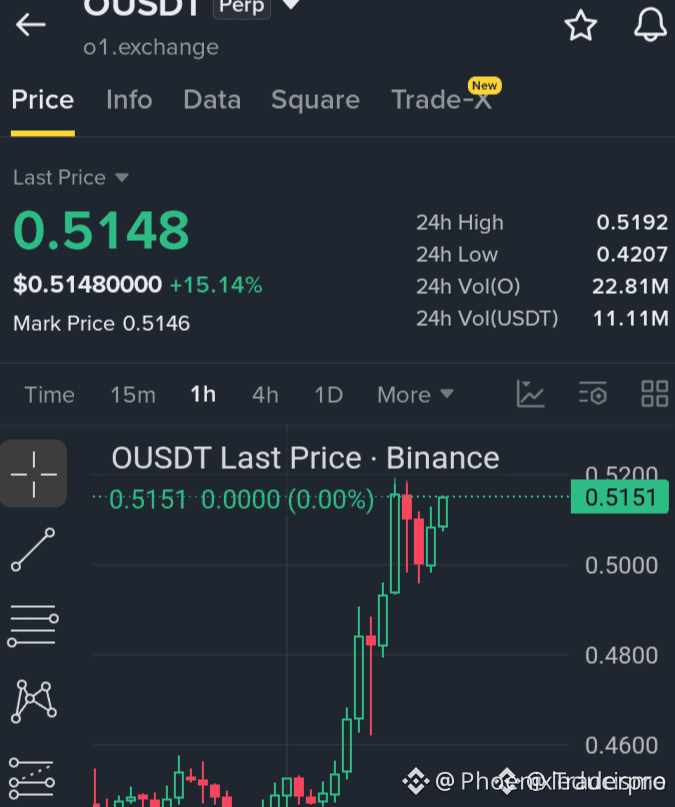Click the Mark Price 0.5146 text
Screen dimensions: 675x807
pos(101,323)
